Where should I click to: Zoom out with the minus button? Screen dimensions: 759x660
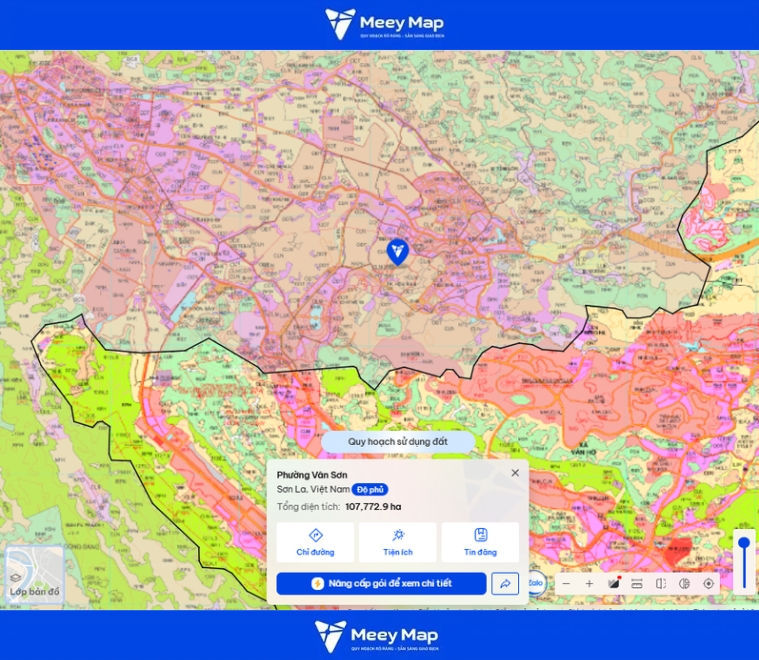(566, 583)
